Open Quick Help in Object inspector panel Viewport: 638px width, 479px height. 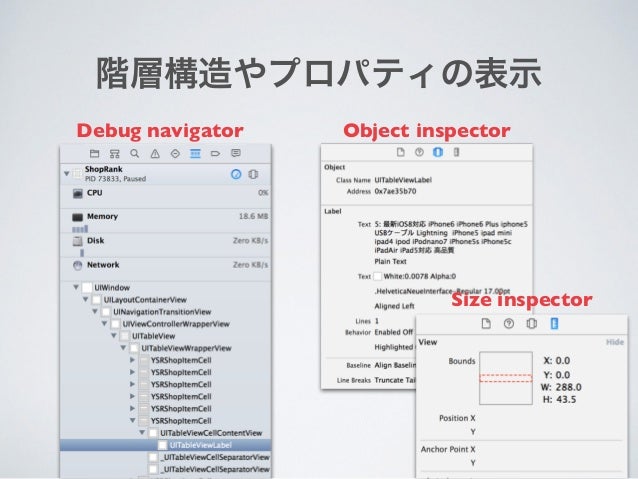coord(419,152)
